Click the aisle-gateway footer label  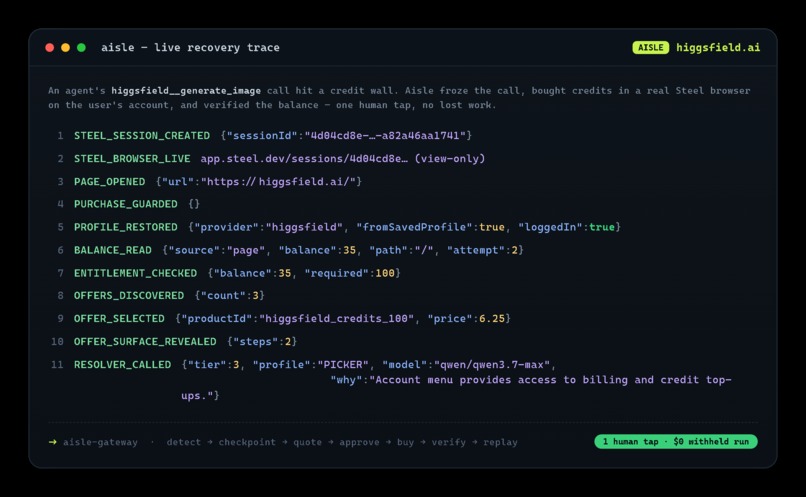point(100,442)
